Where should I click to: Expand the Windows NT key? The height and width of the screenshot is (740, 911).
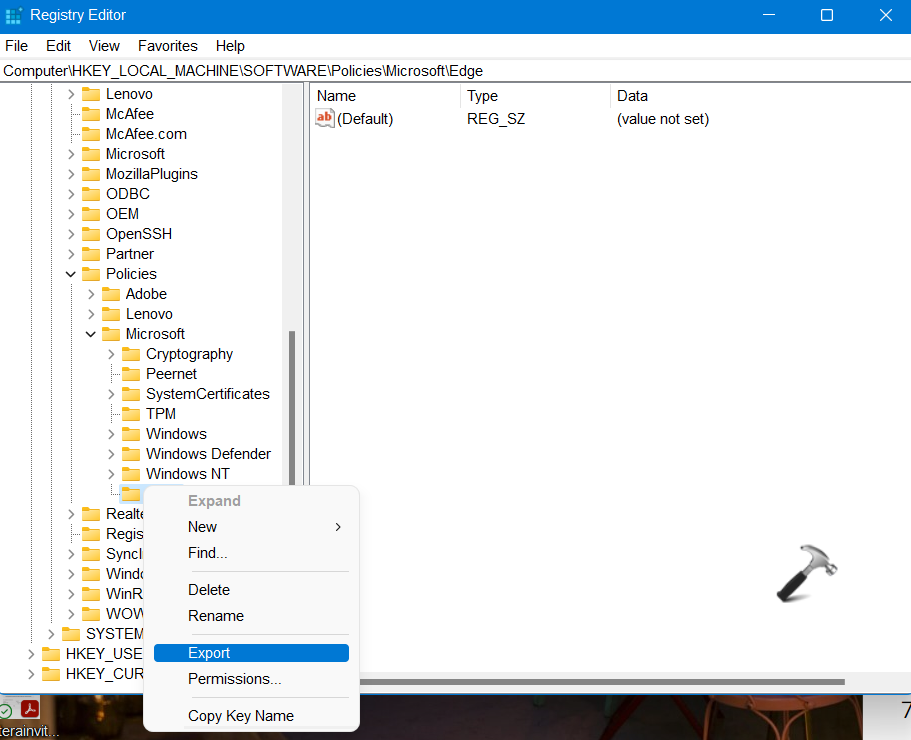click(x=110, y=473)
